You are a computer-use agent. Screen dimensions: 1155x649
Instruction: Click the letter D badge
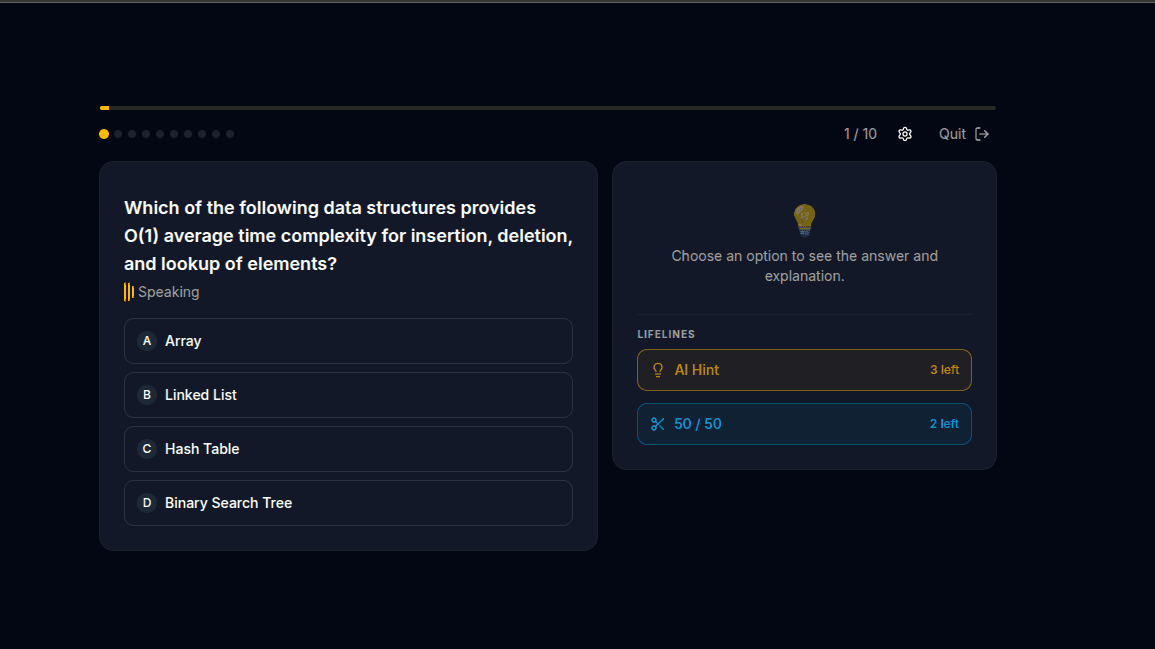[x=147, y=503]
